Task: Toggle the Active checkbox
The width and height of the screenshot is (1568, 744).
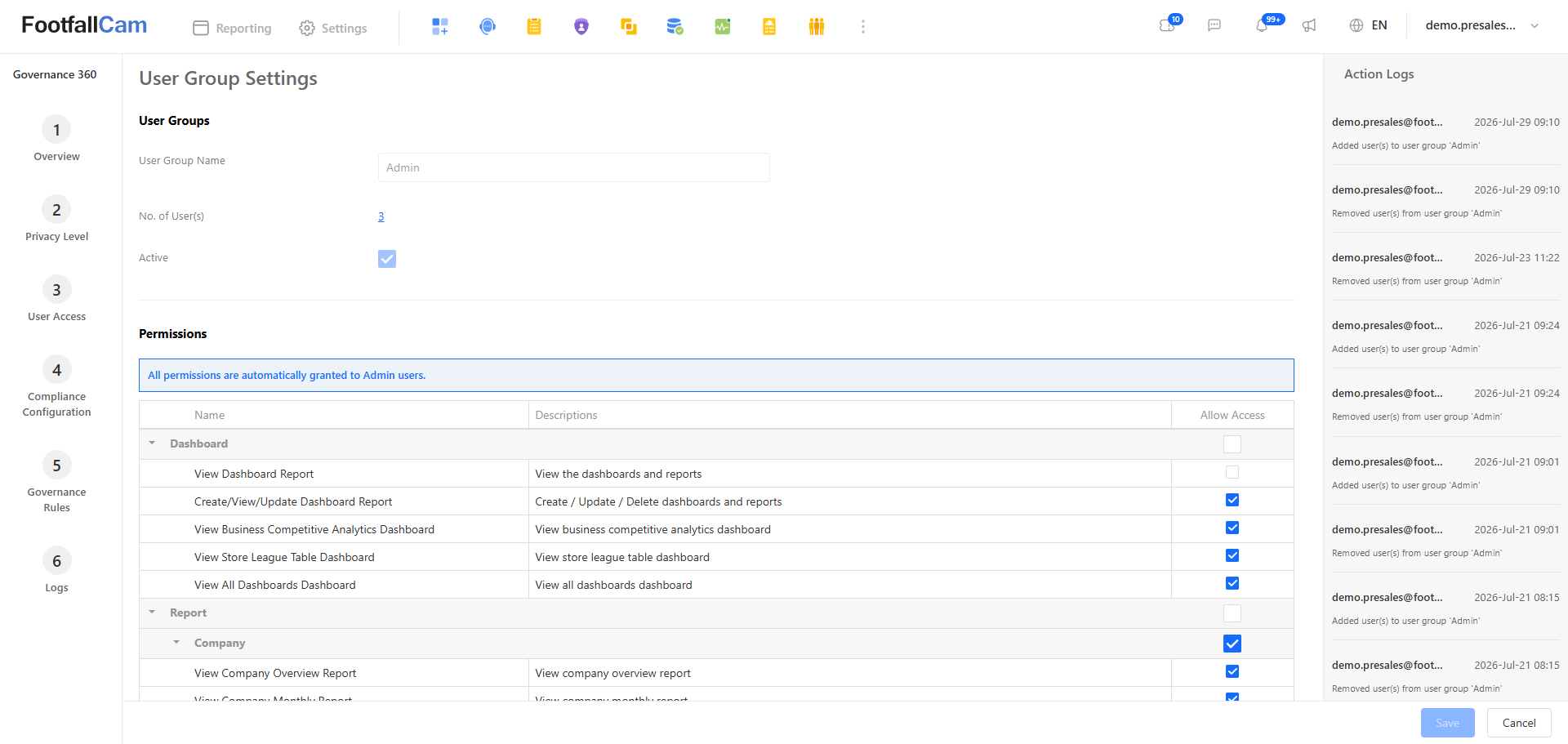Action: (387, 259)
